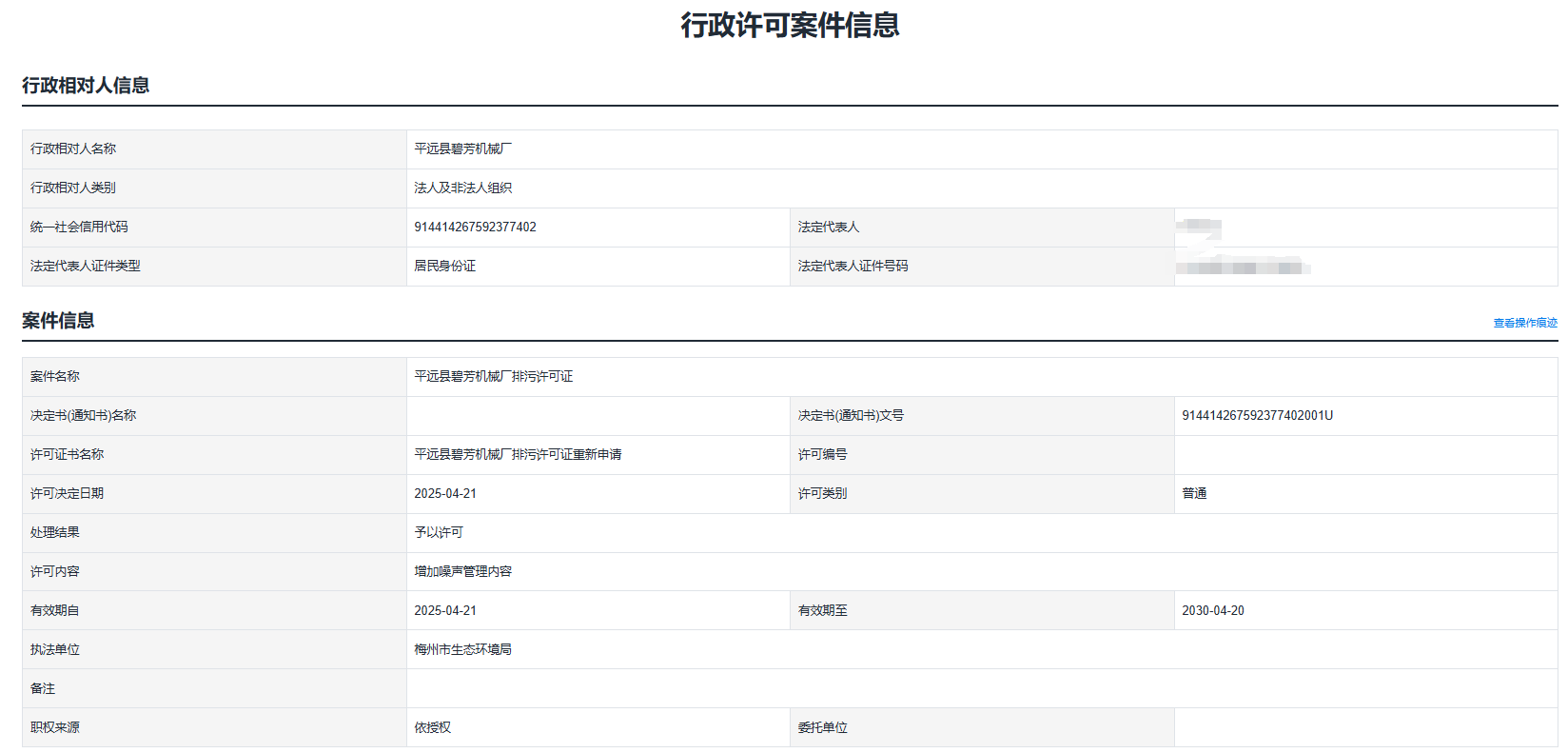Select the 增加噪声管理内容 cell
The image size is (1568, 753).
[x=462, y=572]
